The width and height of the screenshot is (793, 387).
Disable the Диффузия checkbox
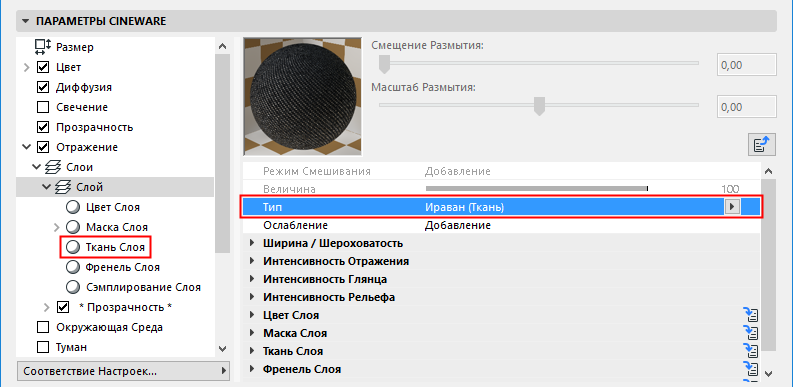[x=43, y=87]
